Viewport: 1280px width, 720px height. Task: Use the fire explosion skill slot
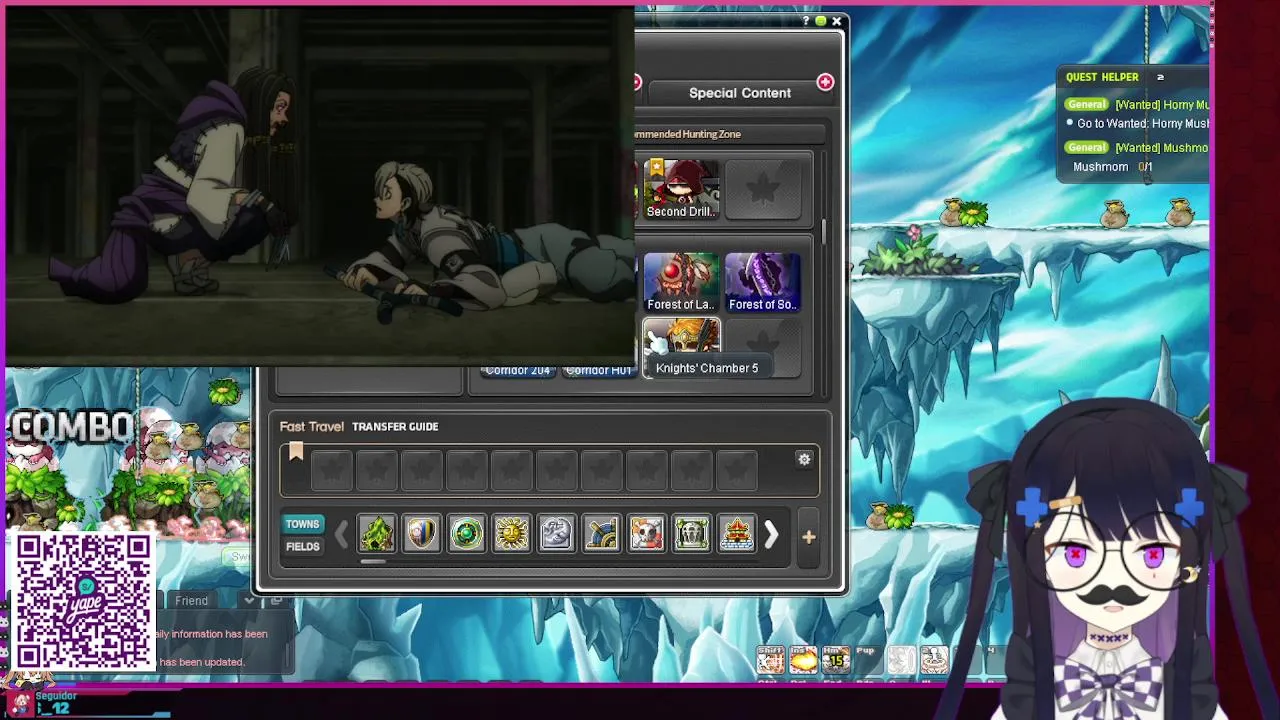click(x=803, y=660)
